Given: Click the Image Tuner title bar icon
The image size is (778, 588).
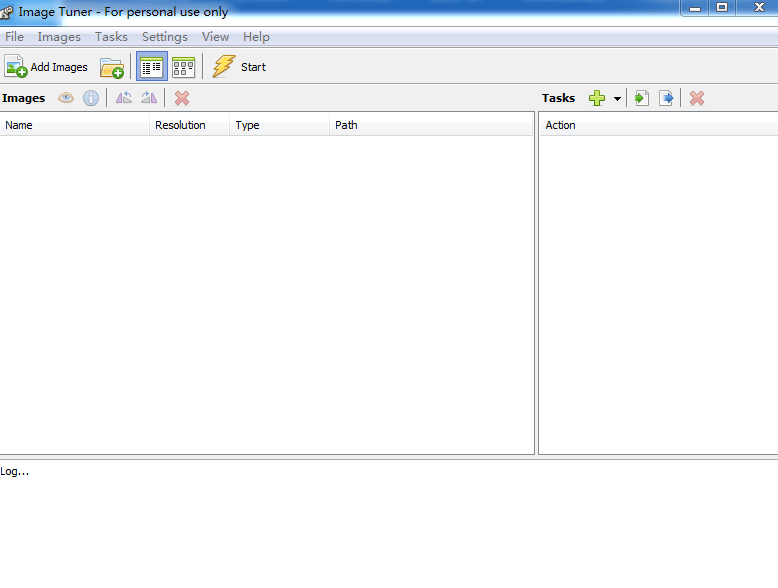Looking at the screenshot, I should [x=7, y=12].
